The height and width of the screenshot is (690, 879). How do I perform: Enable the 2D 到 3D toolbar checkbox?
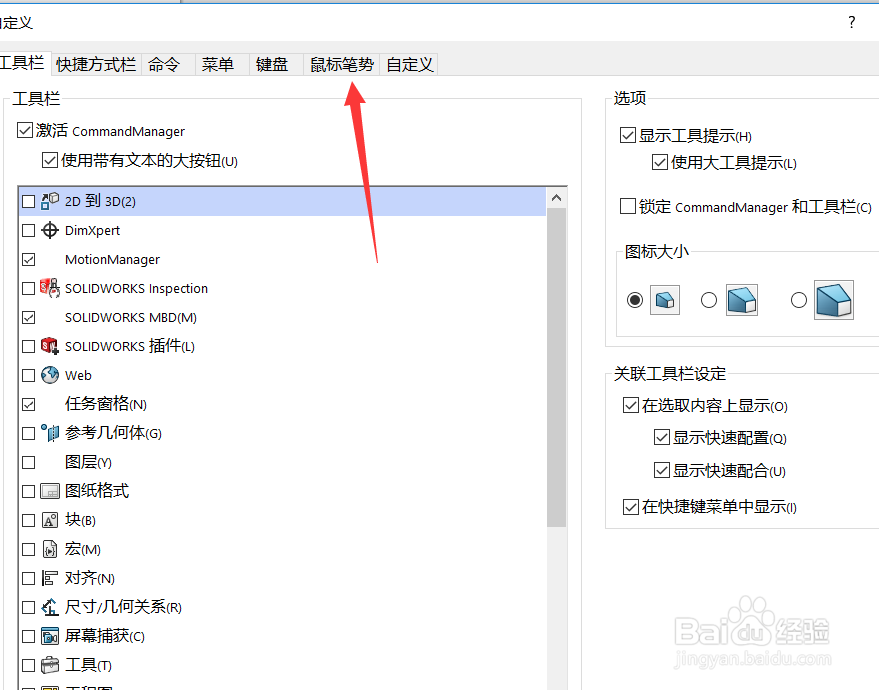point(29,201)
